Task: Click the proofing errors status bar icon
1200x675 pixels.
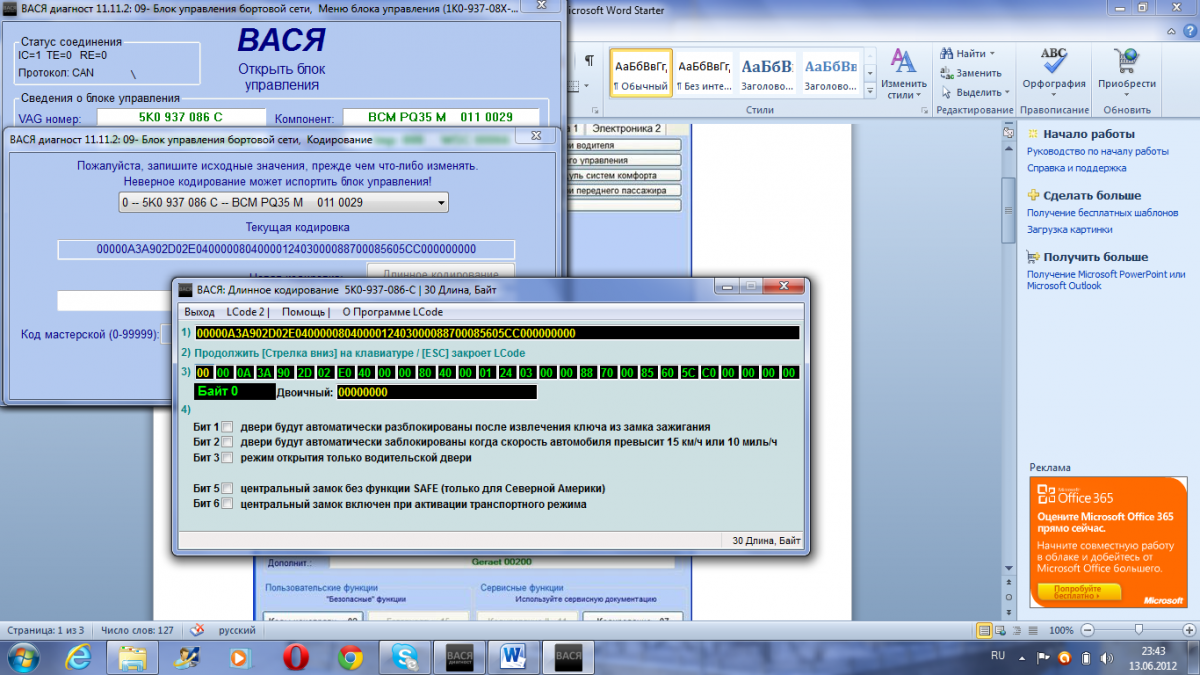Action: [197, 630]
